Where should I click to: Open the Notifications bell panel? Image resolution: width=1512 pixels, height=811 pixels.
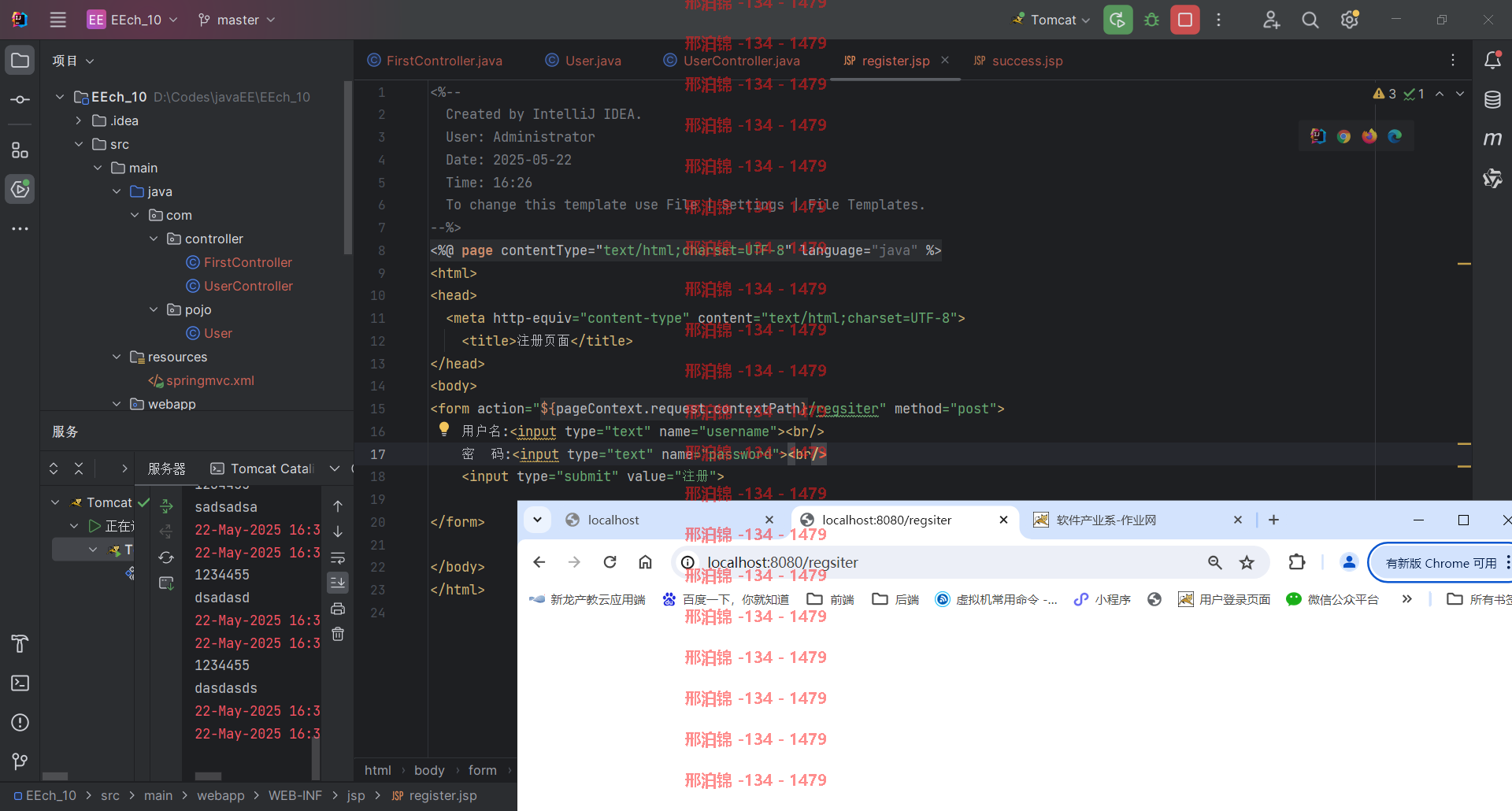pyautogui.click(x=1492, y=60)
